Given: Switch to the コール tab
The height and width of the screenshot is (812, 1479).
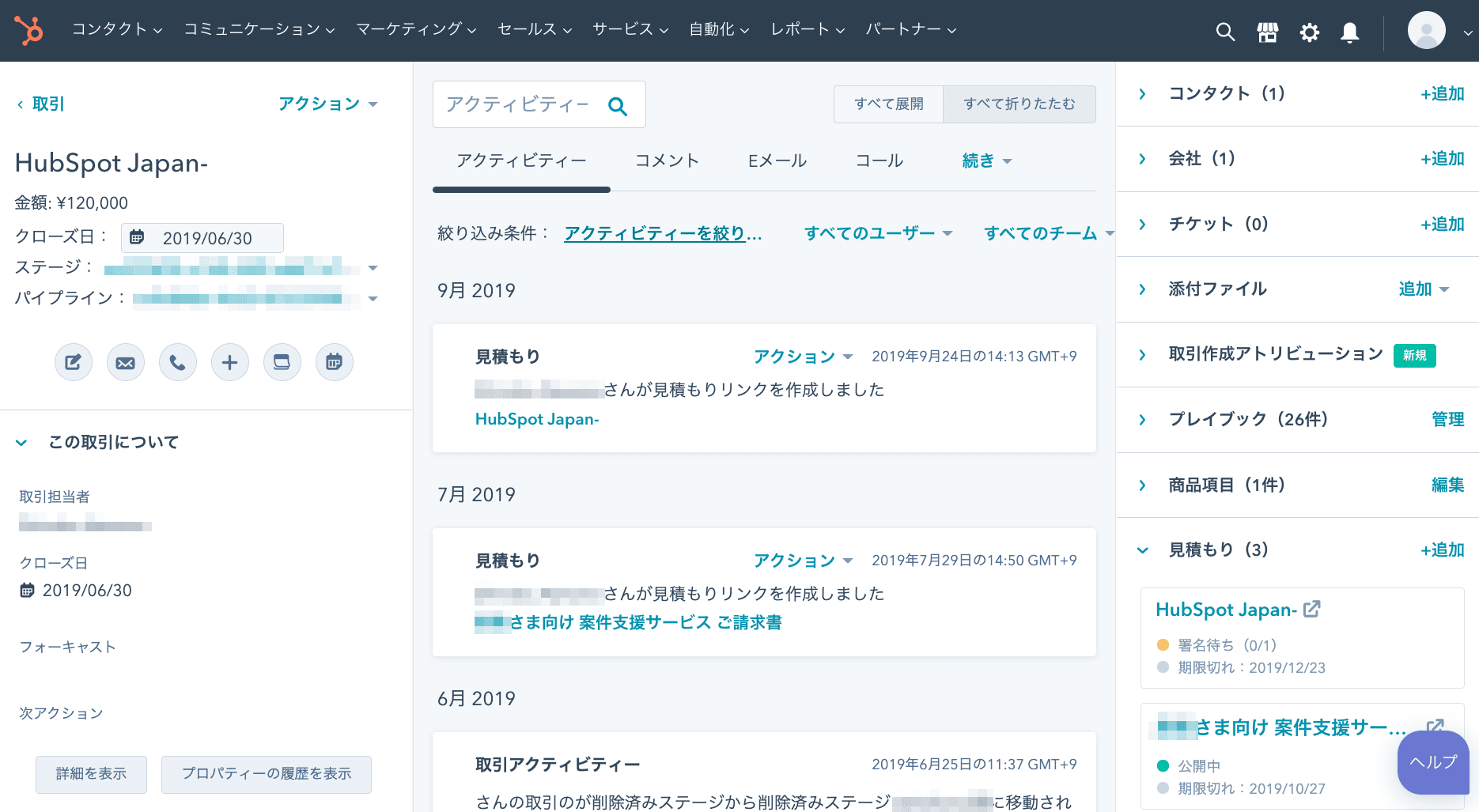Looking at the screenshot, I should tap(879, 161).
